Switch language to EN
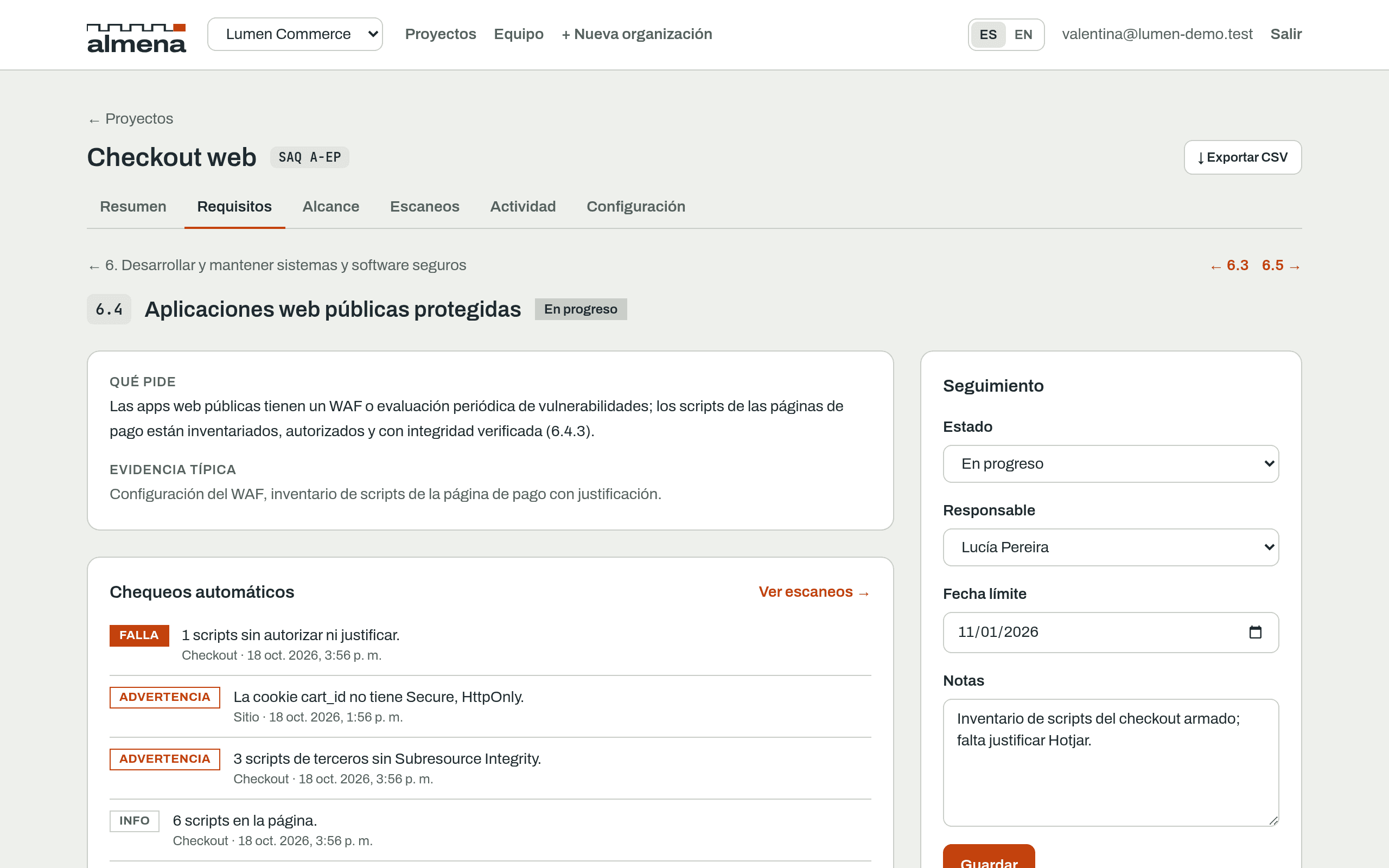The width and height of the screenshot is (1389, 868). coord(1023,34)
